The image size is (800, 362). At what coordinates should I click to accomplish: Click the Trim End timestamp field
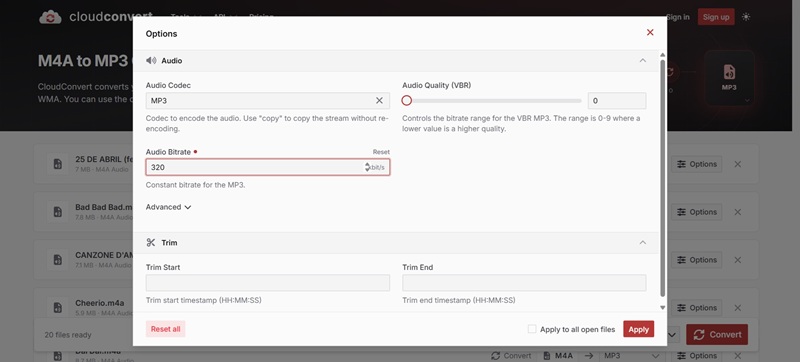tap(524, 283)
